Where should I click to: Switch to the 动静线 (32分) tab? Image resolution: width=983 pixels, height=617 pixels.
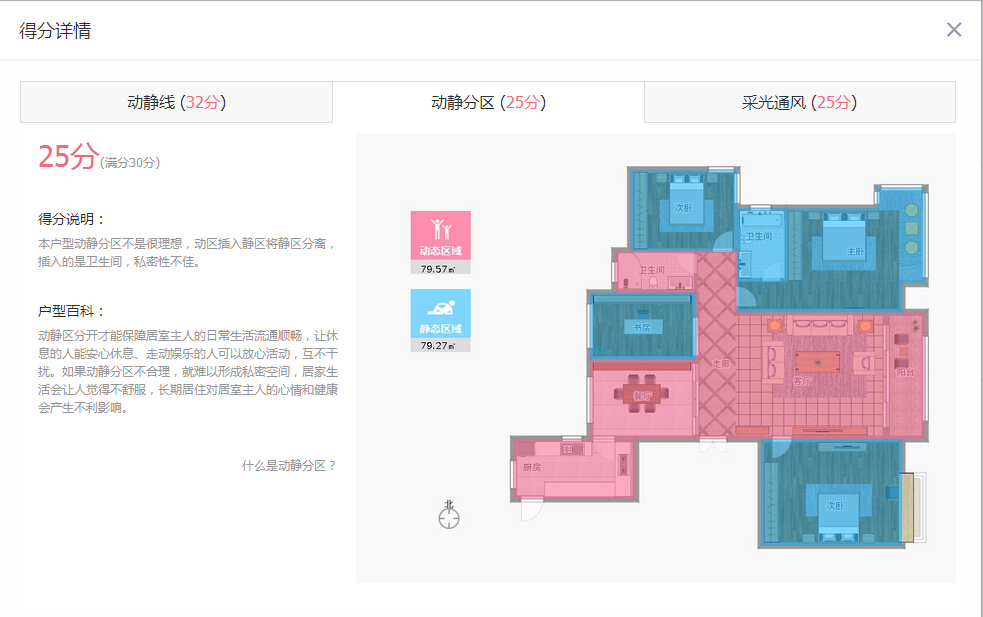coord(175,101)
